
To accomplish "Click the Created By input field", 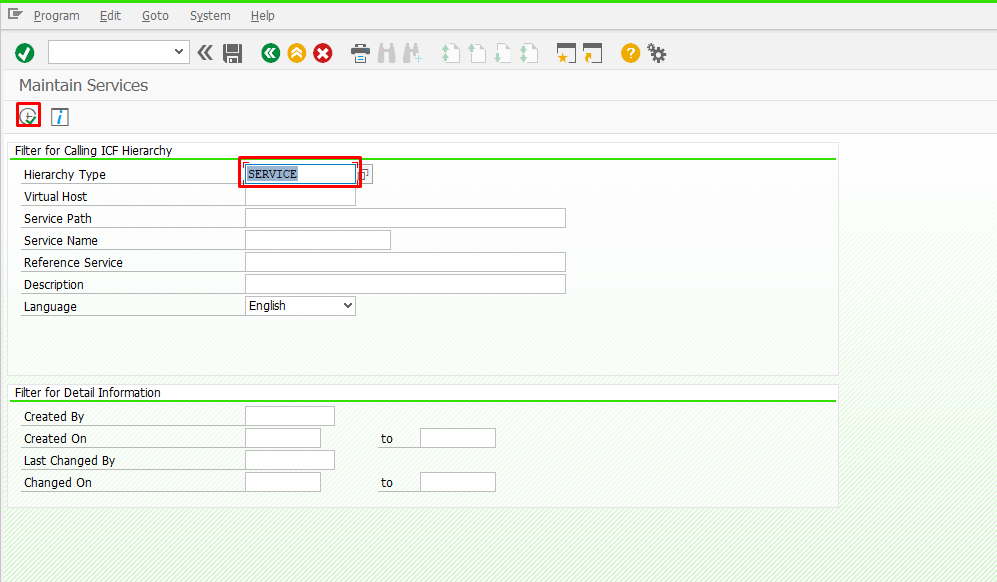I will coord(289,415).
